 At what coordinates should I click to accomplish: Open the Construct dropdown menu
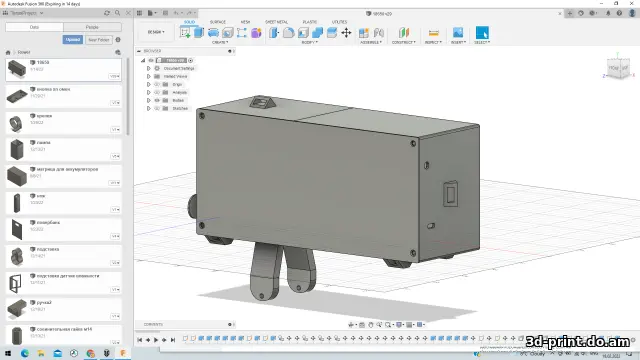coord(404,42)
